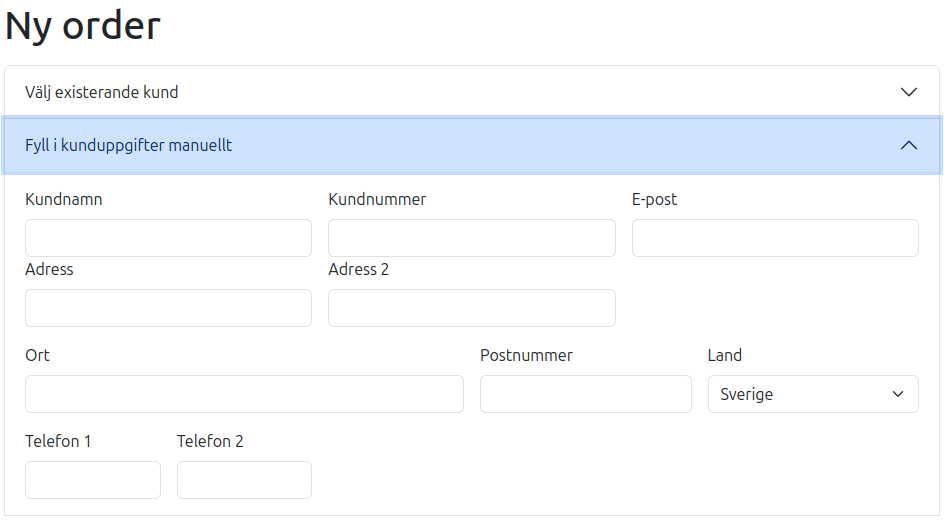Expand the Välj existerande kund chevron
Viewport: 947px width, 523px height.
pyautogui.click(x=908, y=92)
